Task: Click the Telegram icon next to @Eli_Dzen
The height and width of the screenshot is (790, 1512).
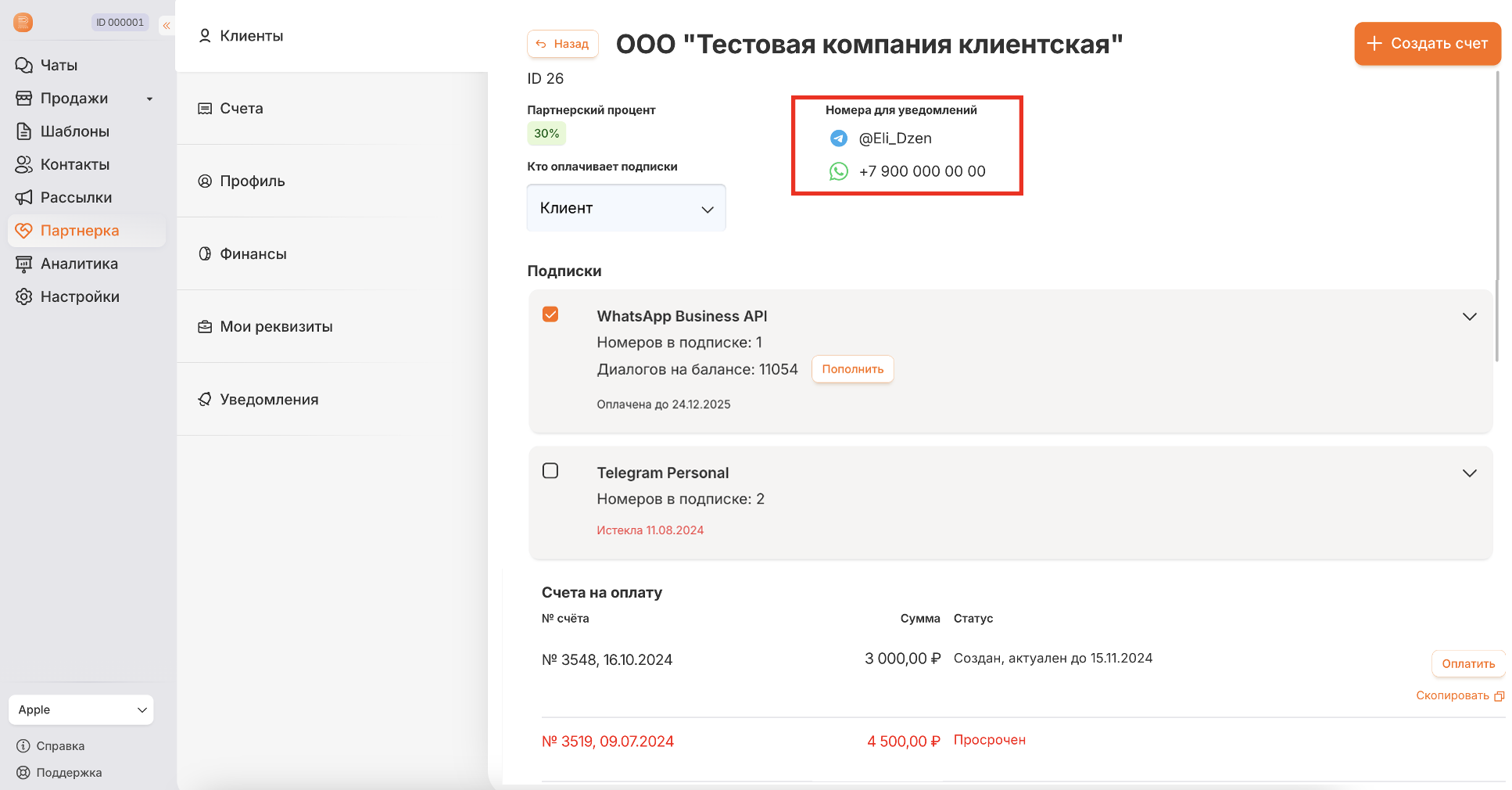Action: click(838, 138)
